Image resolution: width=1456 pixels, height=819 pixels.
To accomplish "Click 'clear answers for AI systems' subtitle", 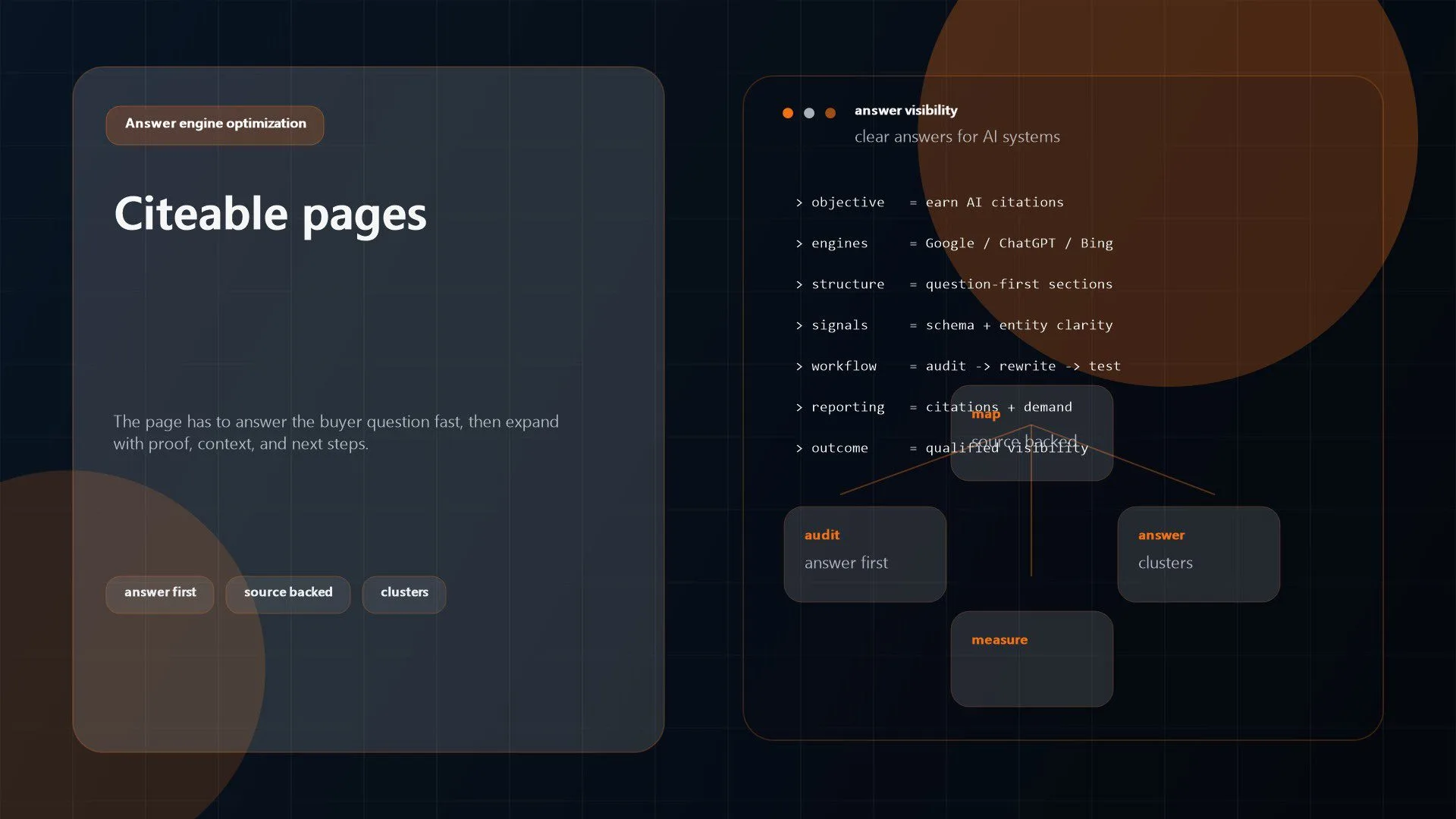I will (957, 137).
